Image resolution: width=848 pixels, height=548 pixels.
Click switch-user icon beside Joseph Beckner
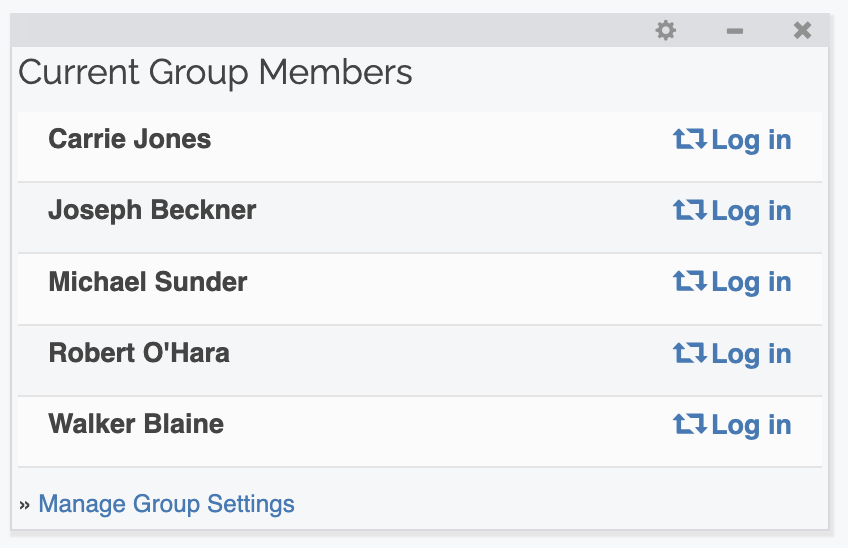tap(690, 210)
